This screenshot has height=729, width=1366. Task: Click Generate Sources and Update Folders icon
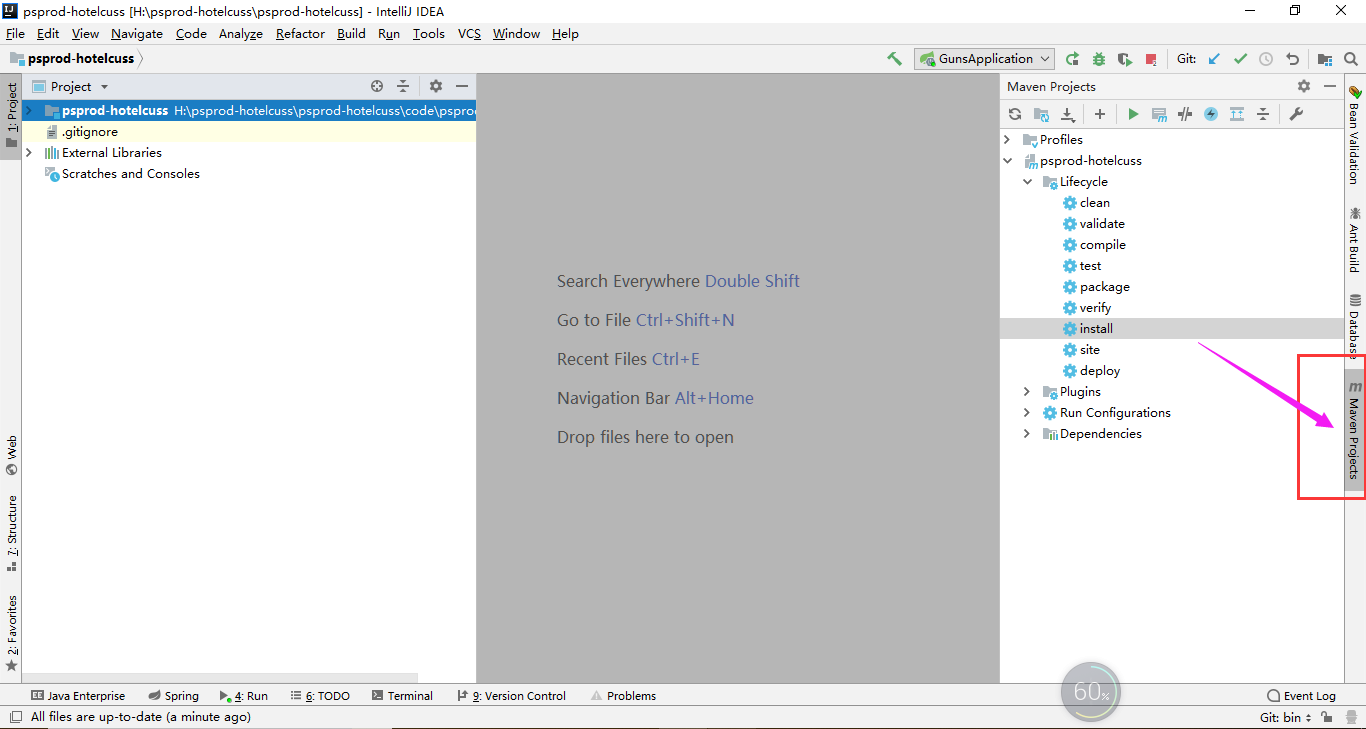tap(1041, 114)
